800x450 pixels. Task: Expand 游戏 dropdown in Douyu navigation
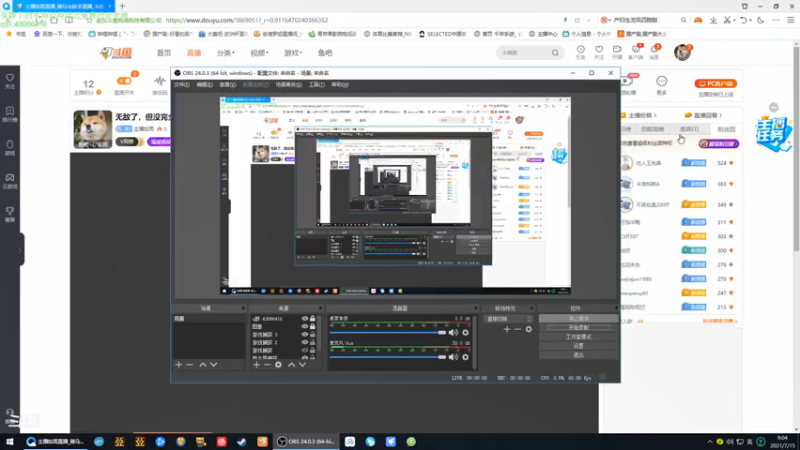[293, 53]
